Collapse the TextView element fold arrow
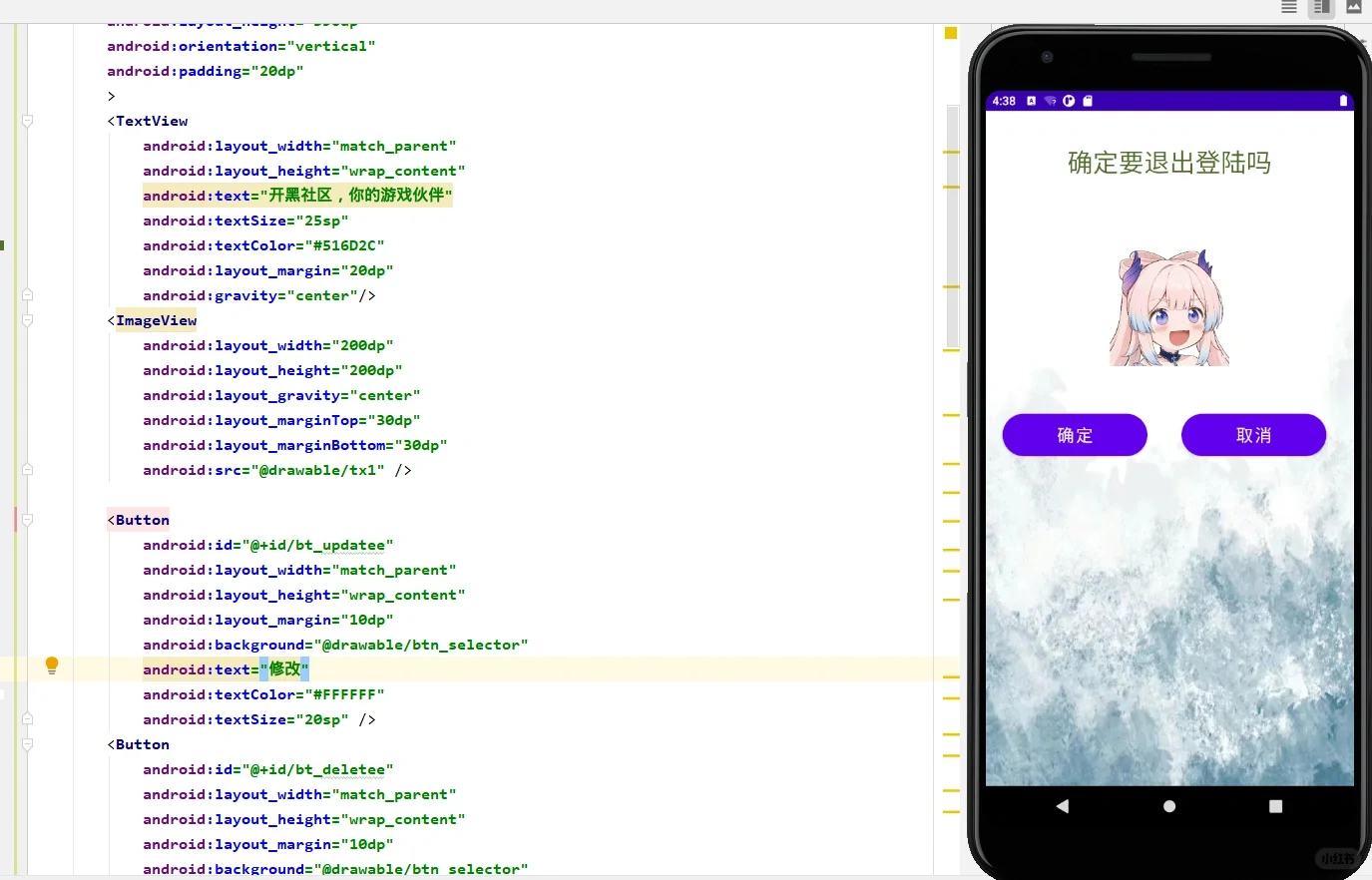This screenshot has height=880, width=1372. pyautogui.click(x=27, y=120)
